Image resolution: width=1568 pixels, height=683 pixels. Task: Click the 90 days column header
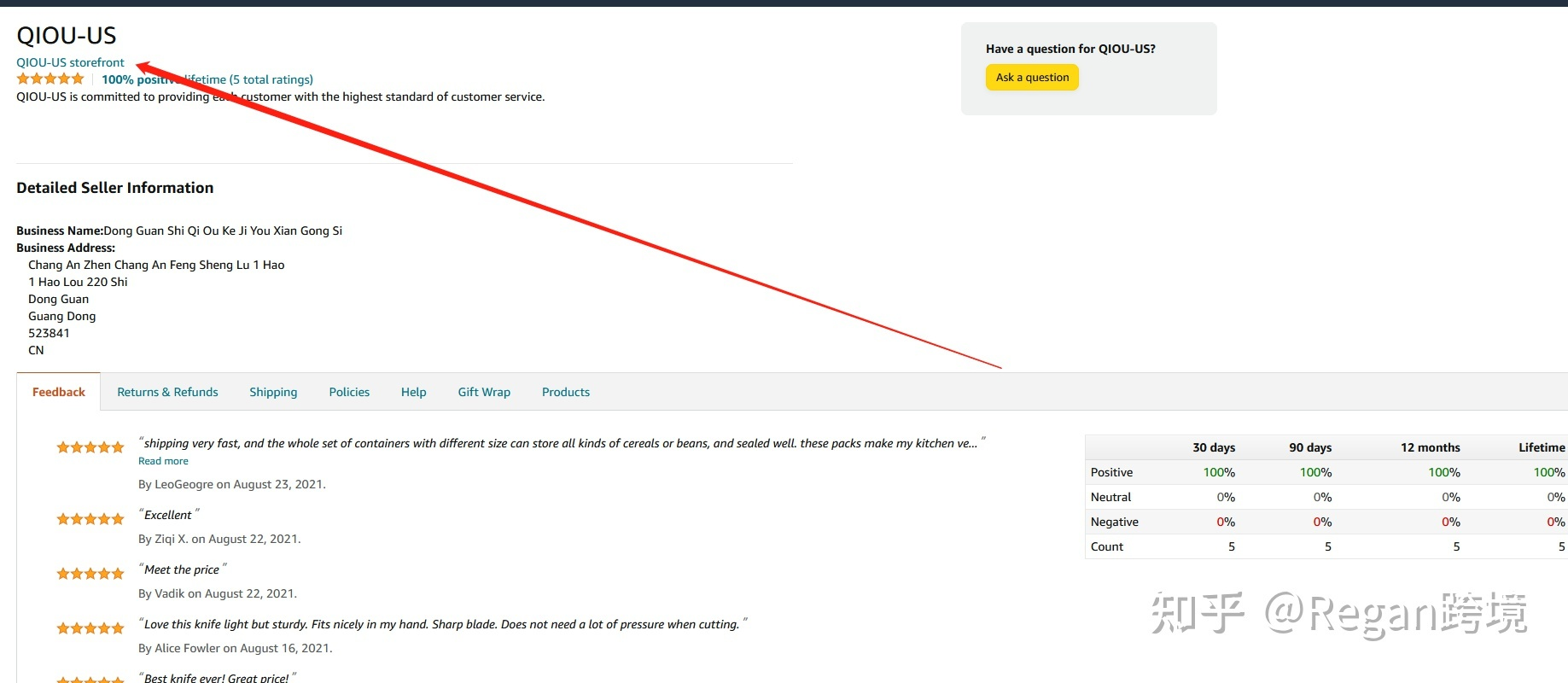1310,447
